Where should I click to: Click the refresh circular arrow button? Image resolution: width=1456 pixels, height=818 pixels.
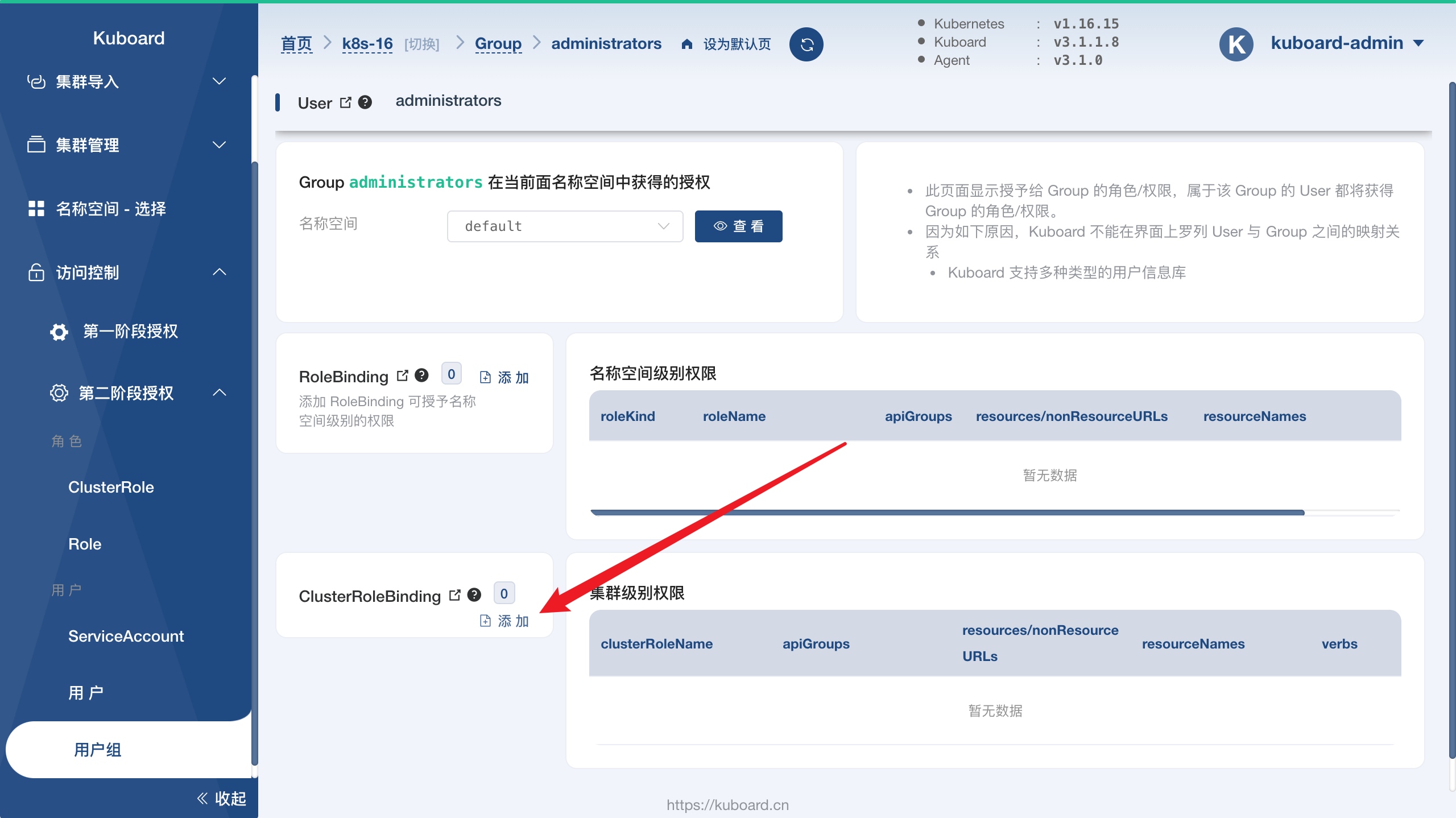[806, 44]
